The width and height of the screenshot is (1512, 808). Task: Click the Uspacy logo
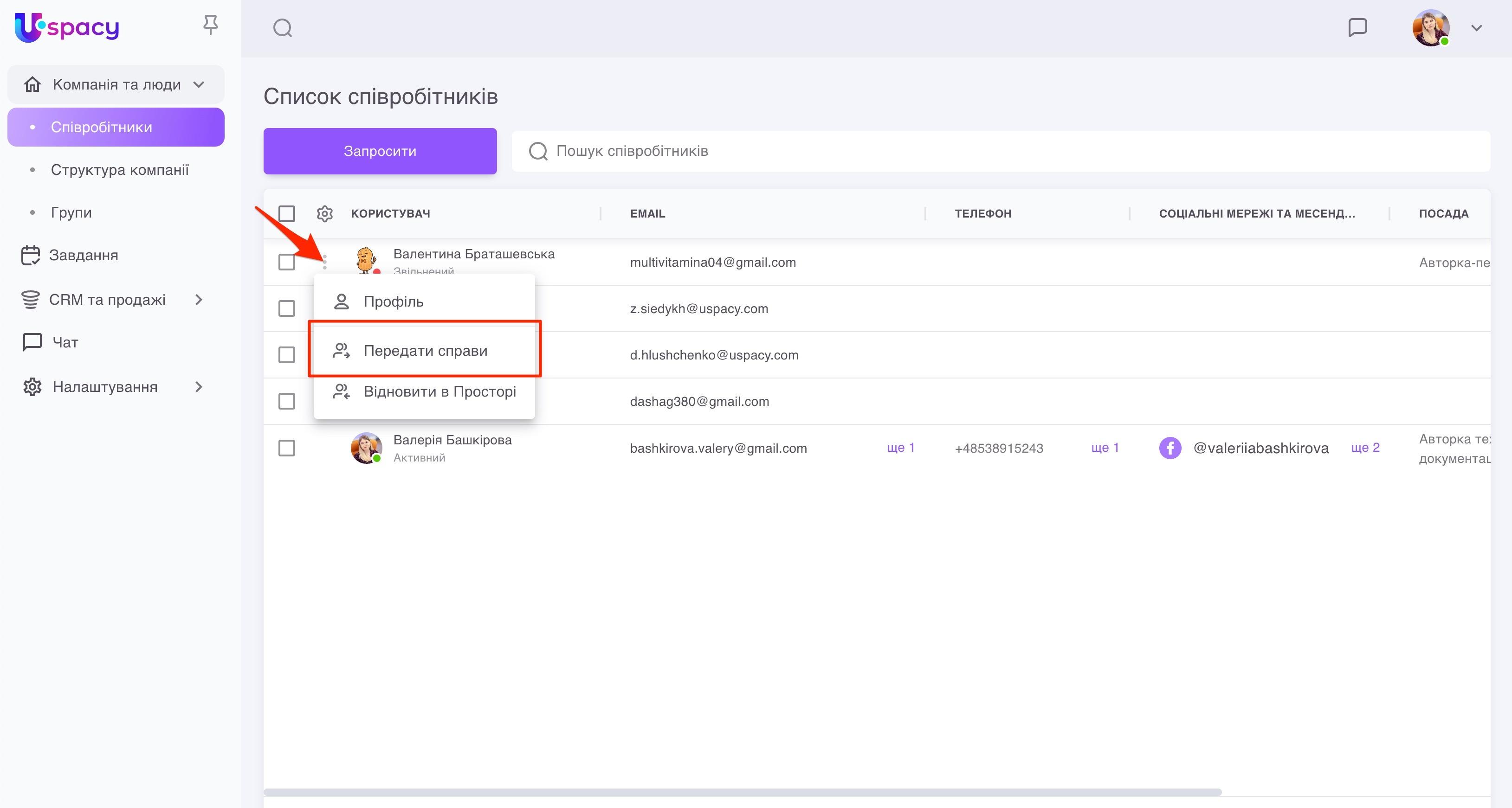[x=66, y=27]
